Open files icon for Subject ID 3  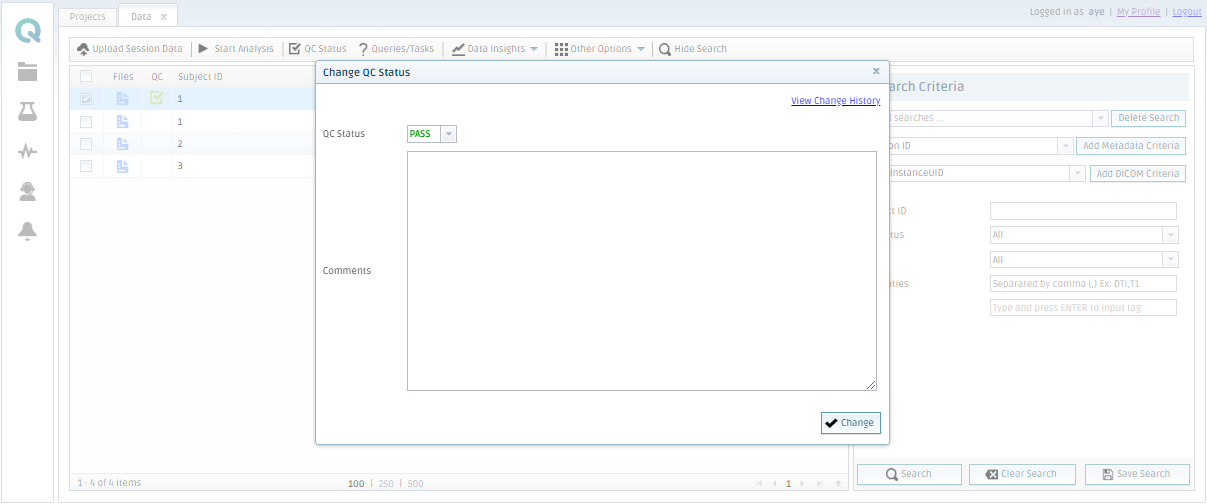[x=123, y=165]
